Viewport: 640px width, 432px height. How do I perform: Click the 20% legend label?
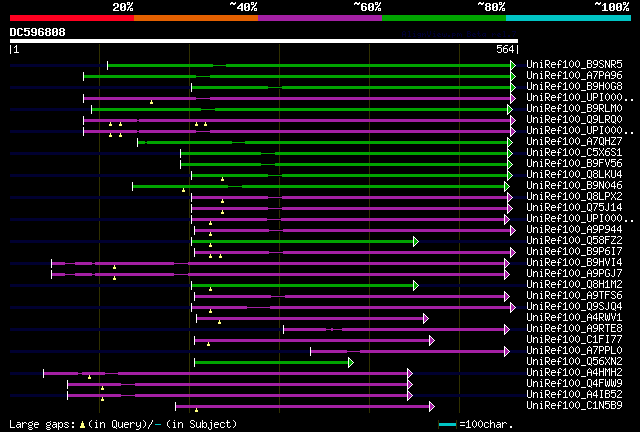click(122, 7)
